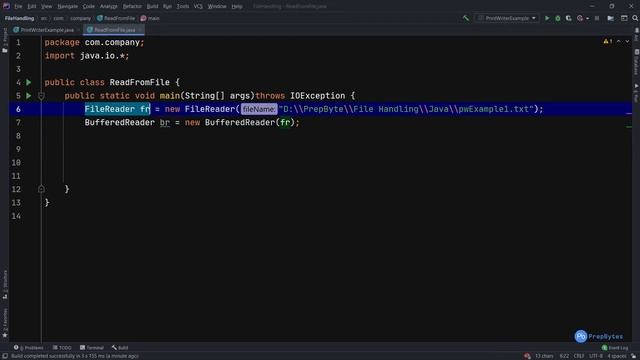
Task: Click the IntelliJ IDEA logo in title bar
Action: 6,6
